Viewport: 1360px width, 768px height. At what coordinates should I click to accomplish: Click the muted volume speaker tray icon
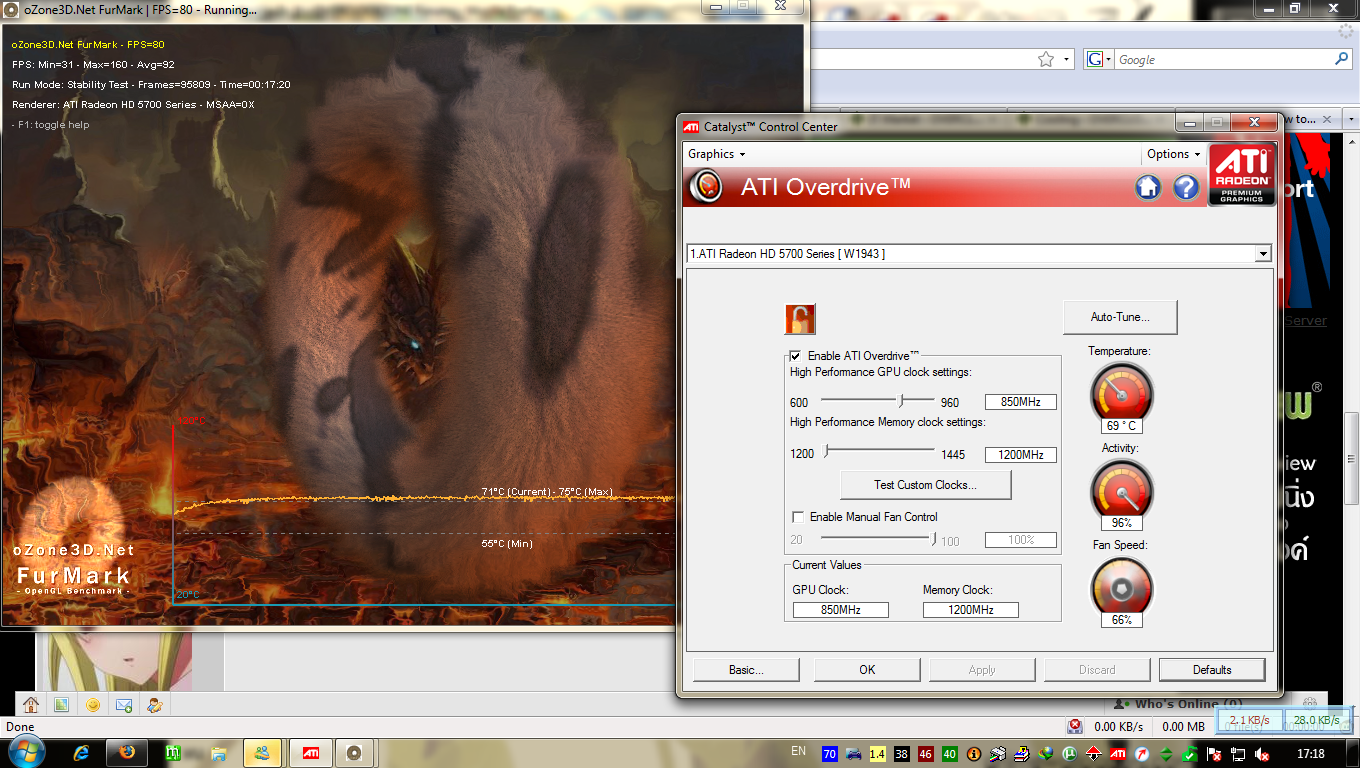[1262, 754]
